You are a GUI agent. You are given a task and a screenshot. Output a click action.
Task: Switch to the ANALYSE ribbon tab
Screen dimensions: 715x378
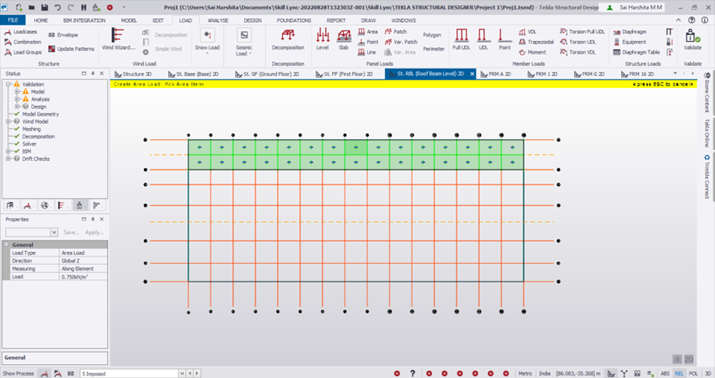[218, 21]
